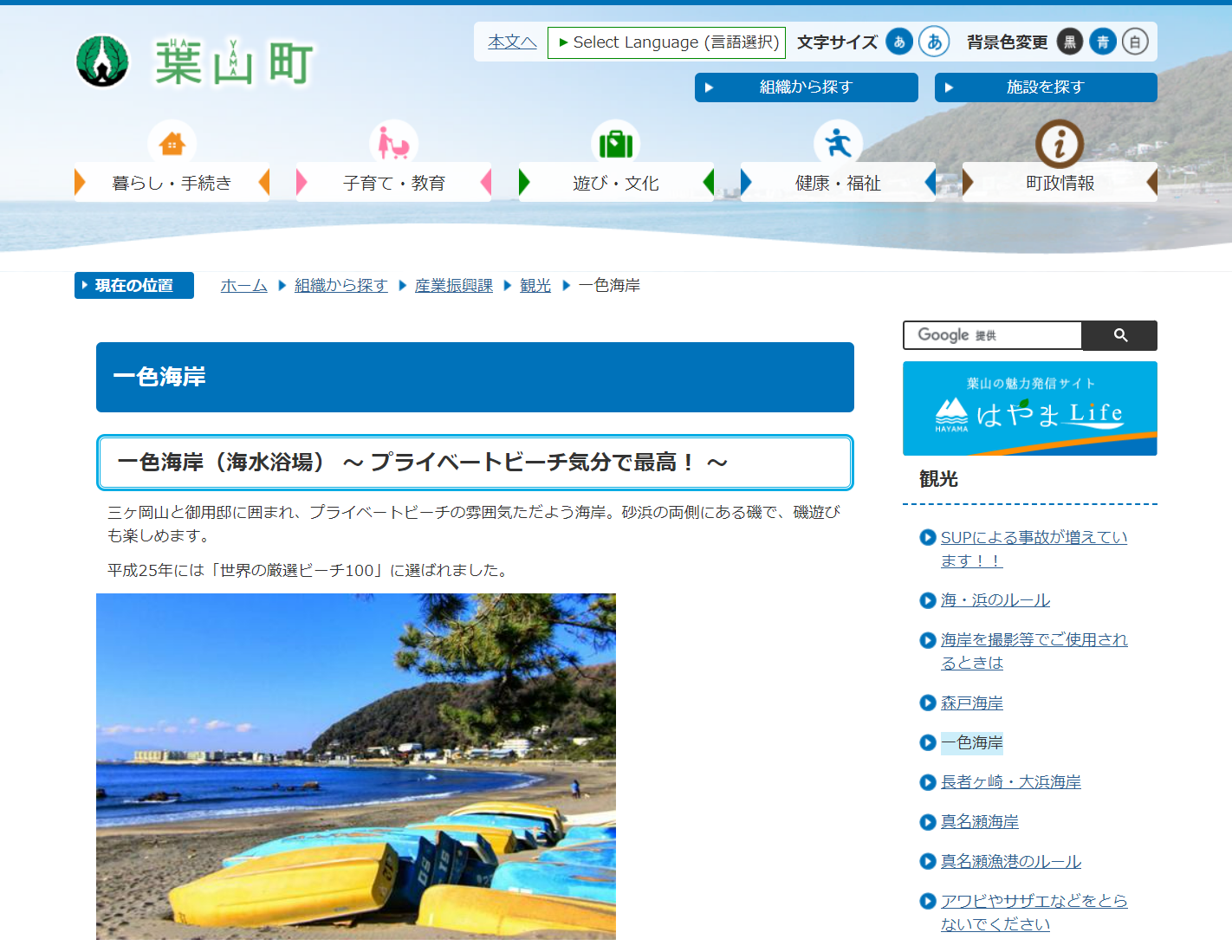This screenshot has width=1232, height=952.
Task: Click the brown info icon for 町政情報
Action: point(1060,143)
